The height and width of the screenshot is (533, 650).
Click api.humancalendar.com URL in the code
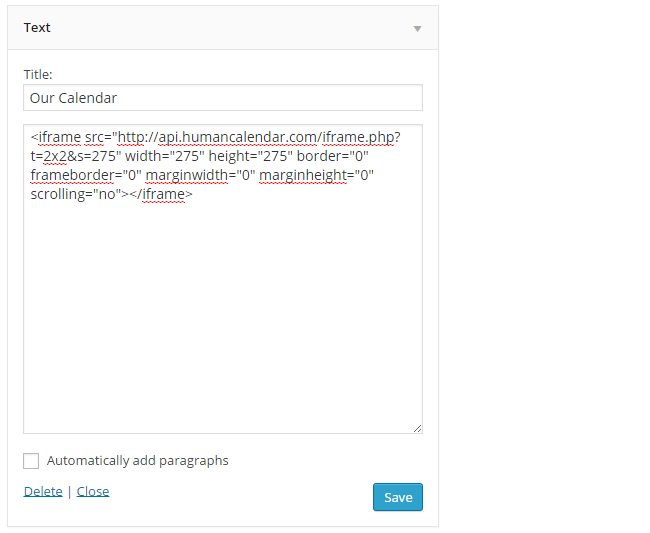(238, 137)
